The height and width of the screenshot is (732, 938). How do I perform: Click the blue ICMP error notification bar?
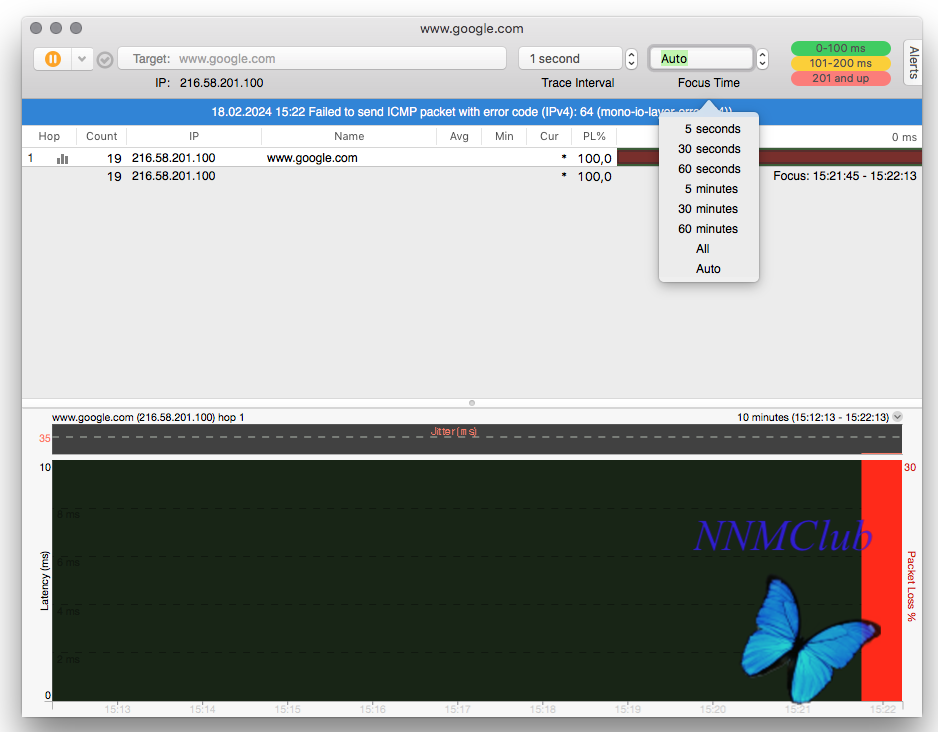[471, 112]
